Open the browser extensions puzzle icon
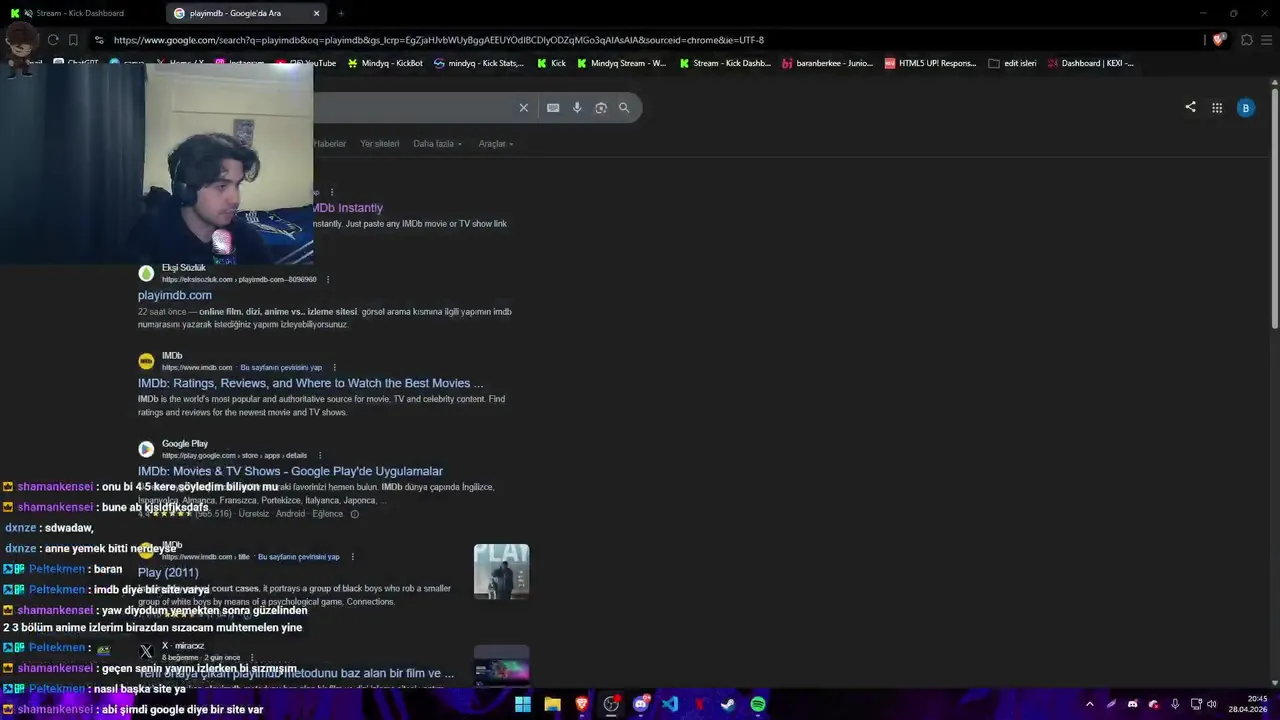This screenshot has width=1280, height=720. click(x=1247, y=40)
